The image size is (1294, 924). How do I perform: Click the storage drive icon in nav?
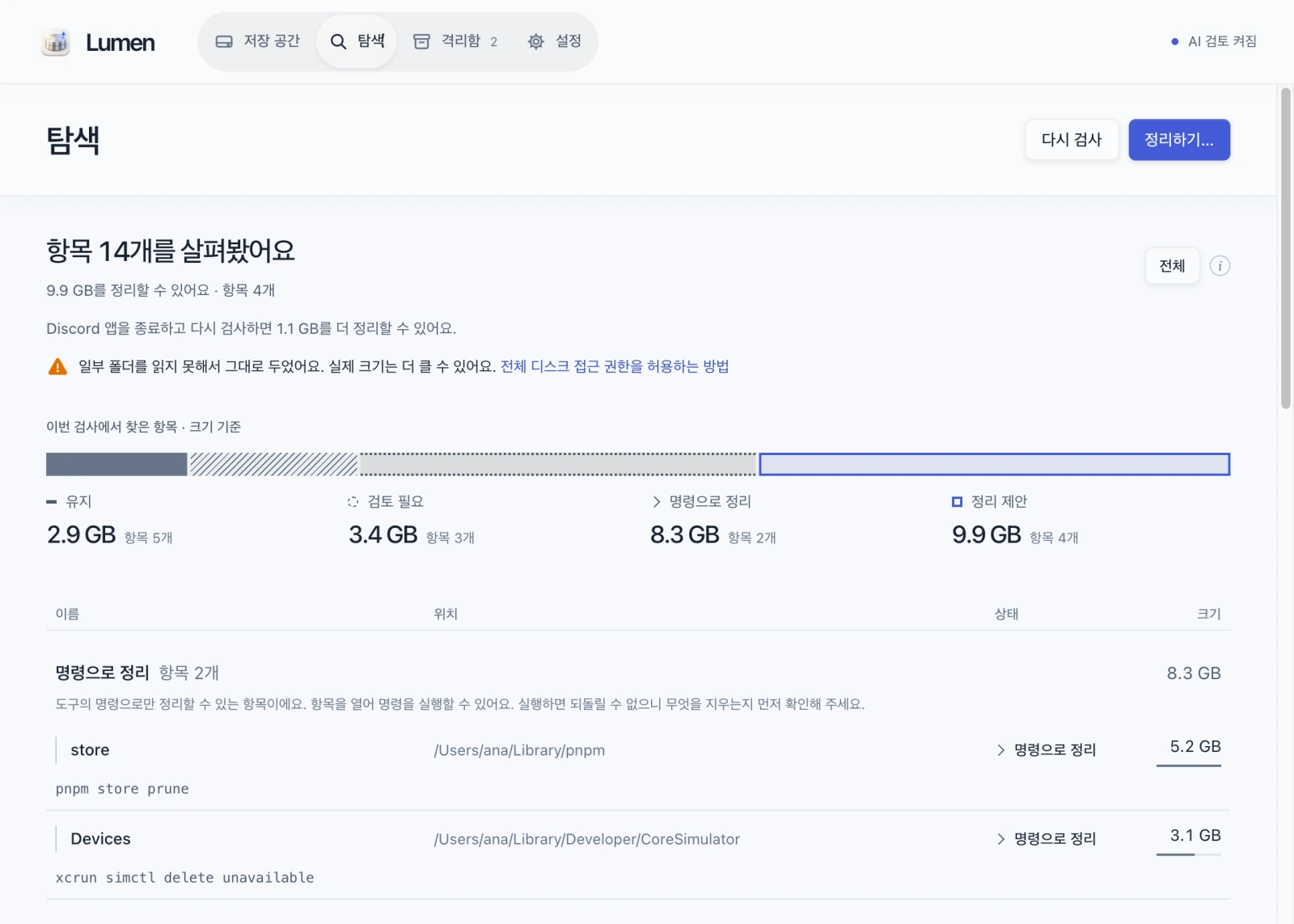(224, 41)
